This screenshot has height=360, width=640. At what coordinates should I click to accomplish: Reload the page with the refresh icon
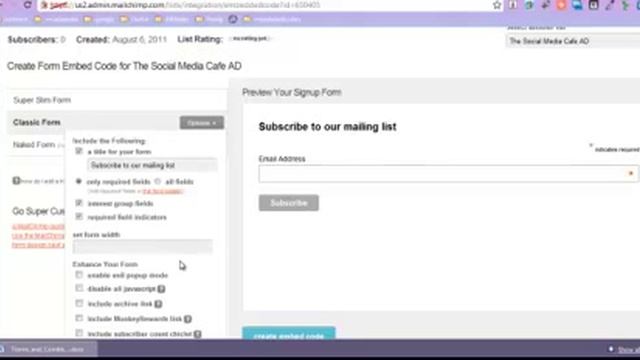coord(27,5)
